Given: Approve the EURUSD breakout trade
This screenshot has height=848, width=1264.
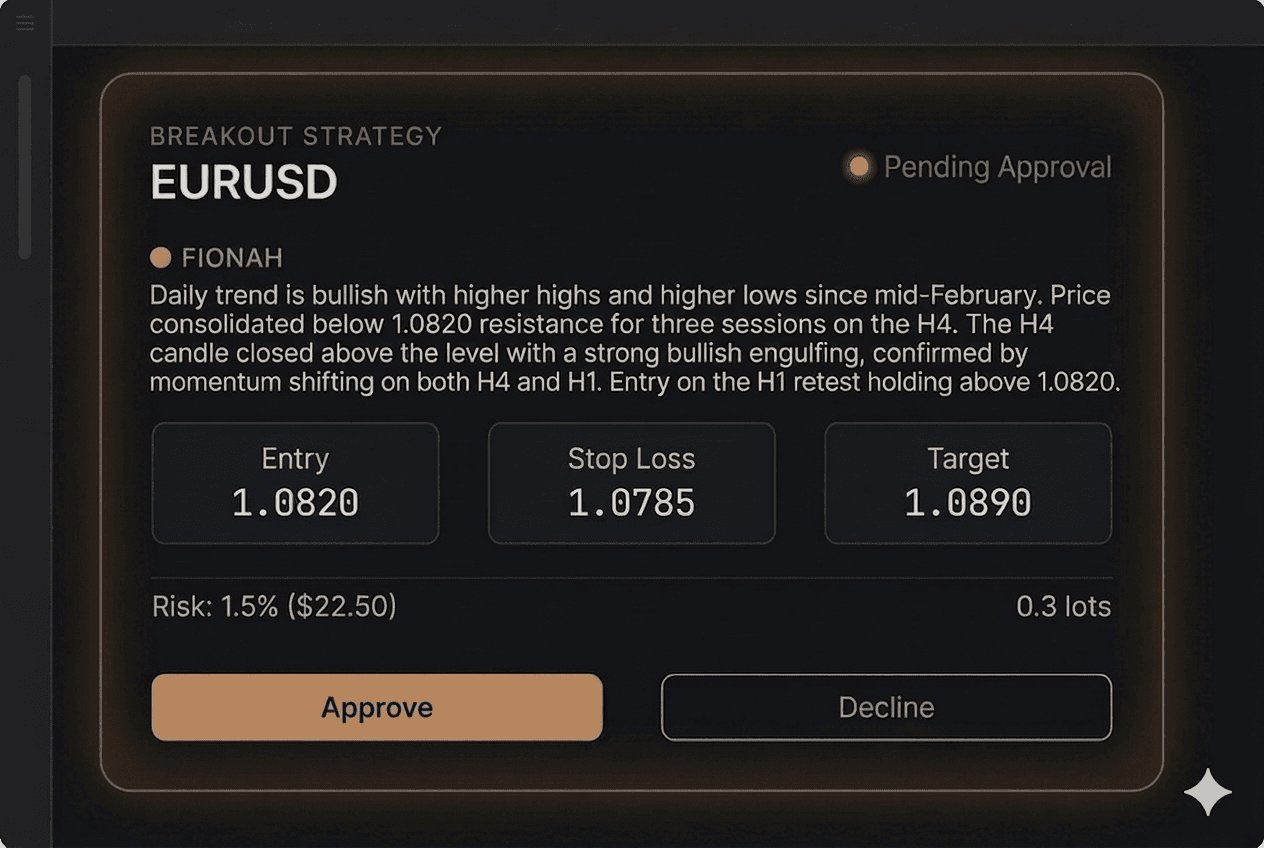Looking at the screenshot, I should coord(376,707).
